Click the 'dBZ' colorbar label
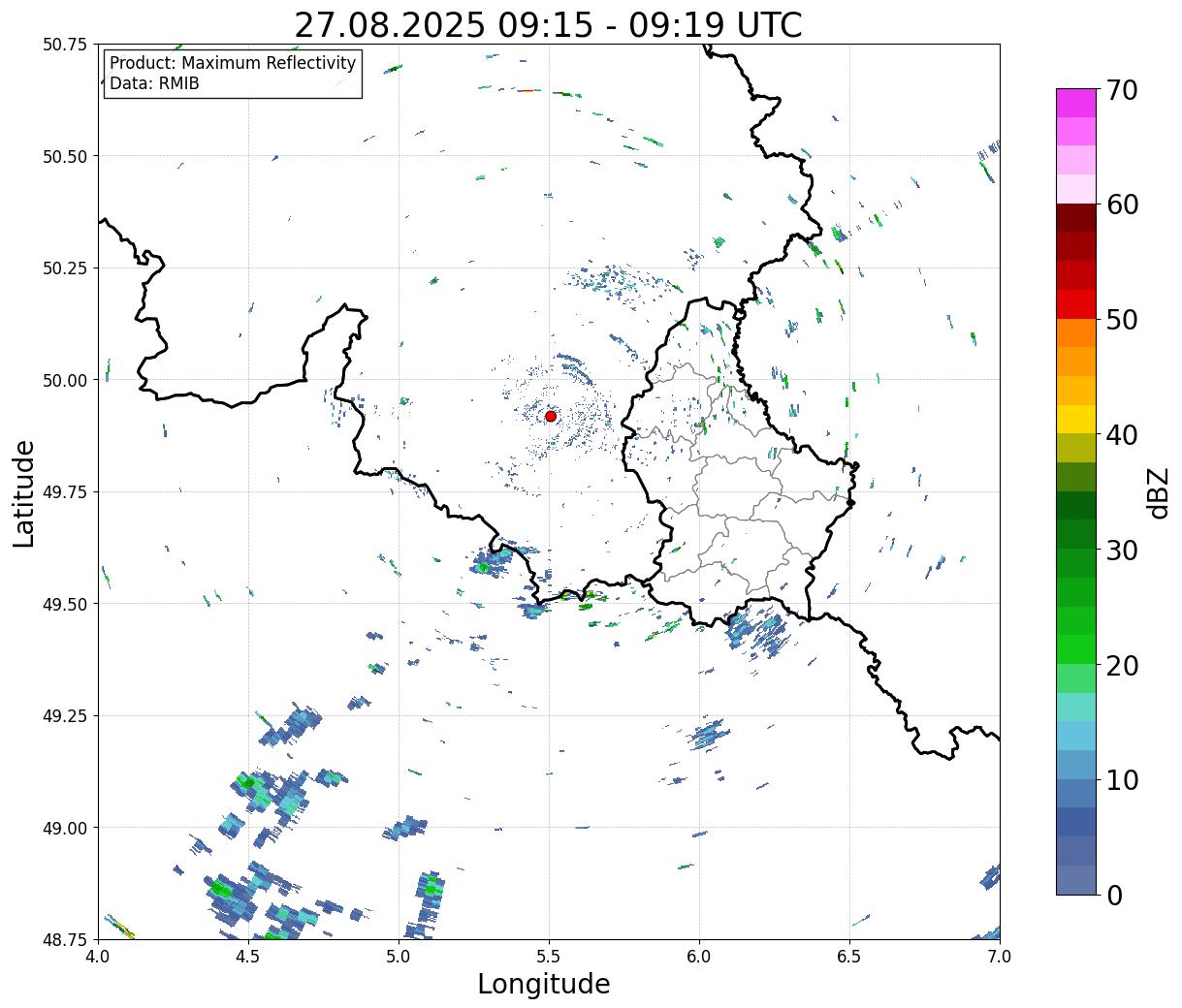Viewport: 1182px width, 1008px height. (x=1158, y=492)
